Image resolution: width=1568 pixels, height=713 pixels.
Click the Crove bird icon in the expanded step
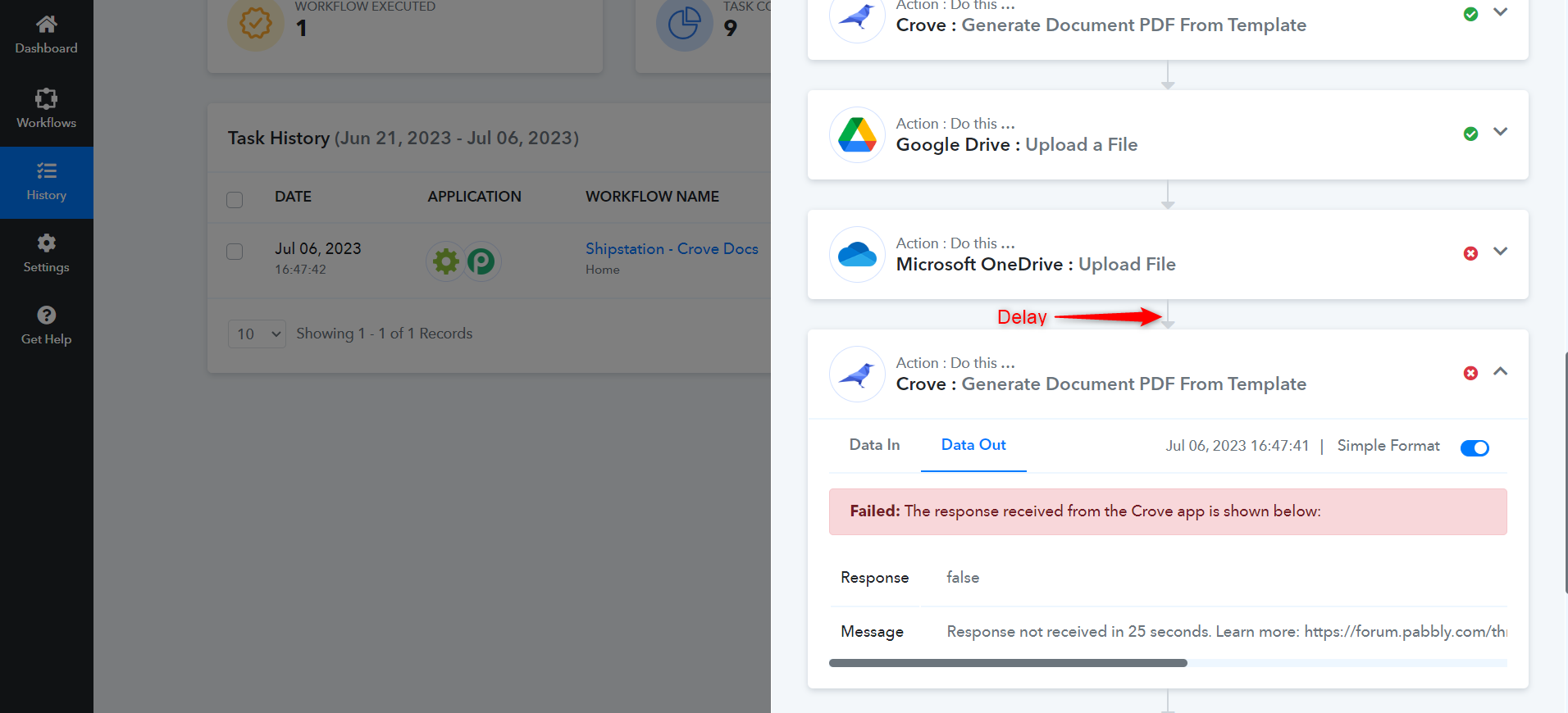(x=857, y=375)
